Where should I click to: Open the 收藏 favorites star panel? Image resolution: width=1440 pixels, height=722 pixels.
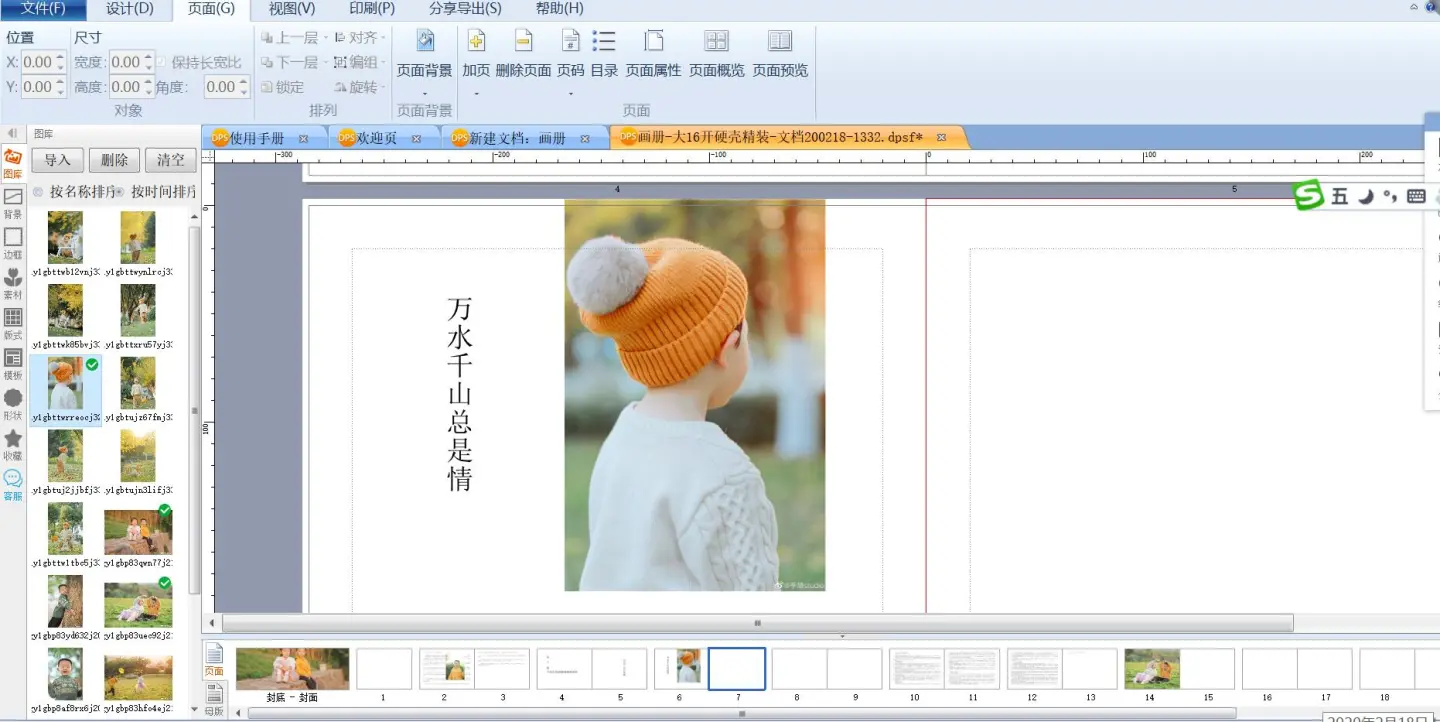point(13,444)
